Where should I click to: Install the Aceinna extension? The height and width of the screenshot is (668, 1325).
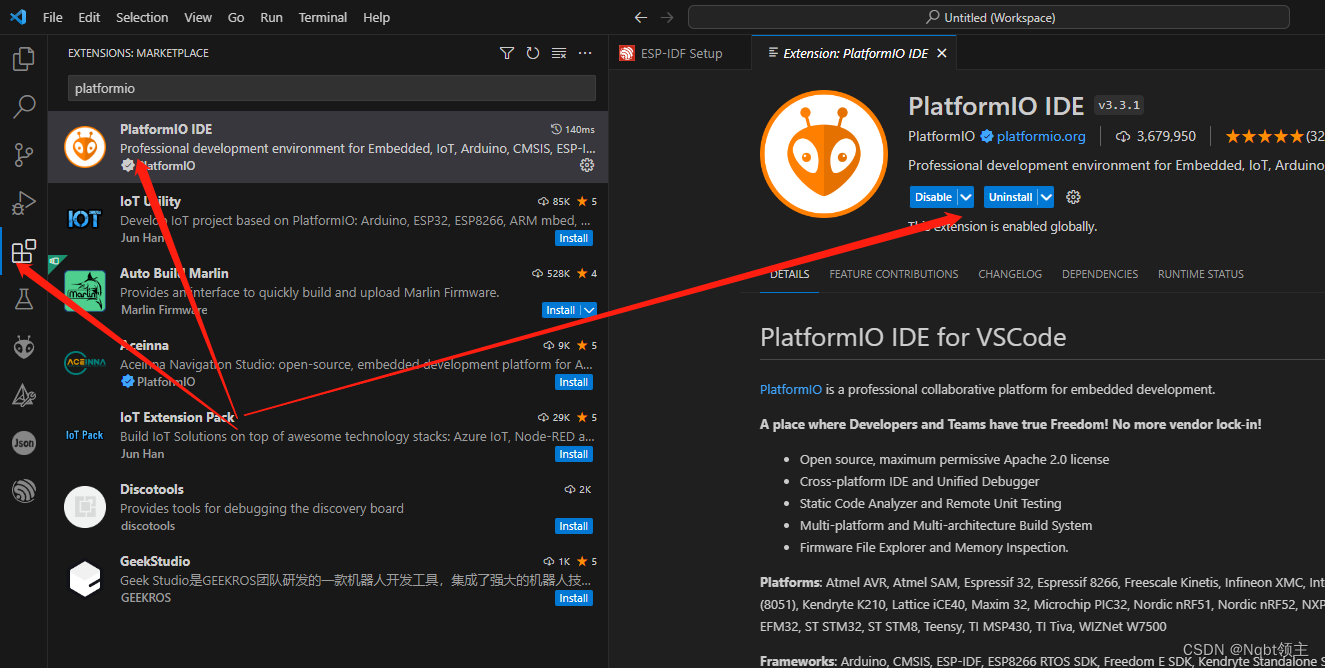coord(574,382)
